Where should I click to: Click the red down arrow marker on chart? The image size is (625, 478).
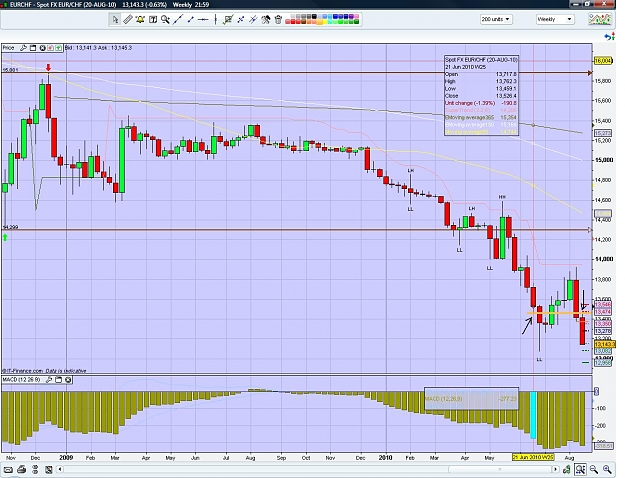(49, 67)
